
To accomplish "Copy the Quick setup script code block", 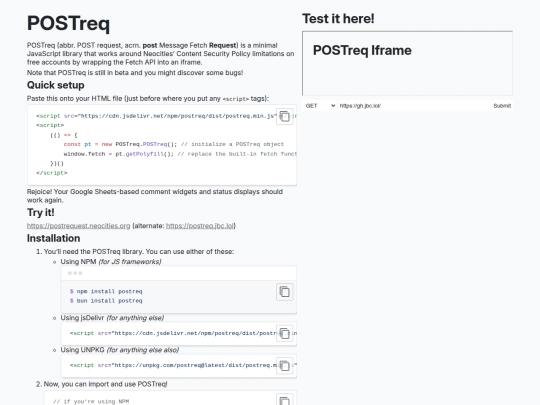I will pos(284,116).
